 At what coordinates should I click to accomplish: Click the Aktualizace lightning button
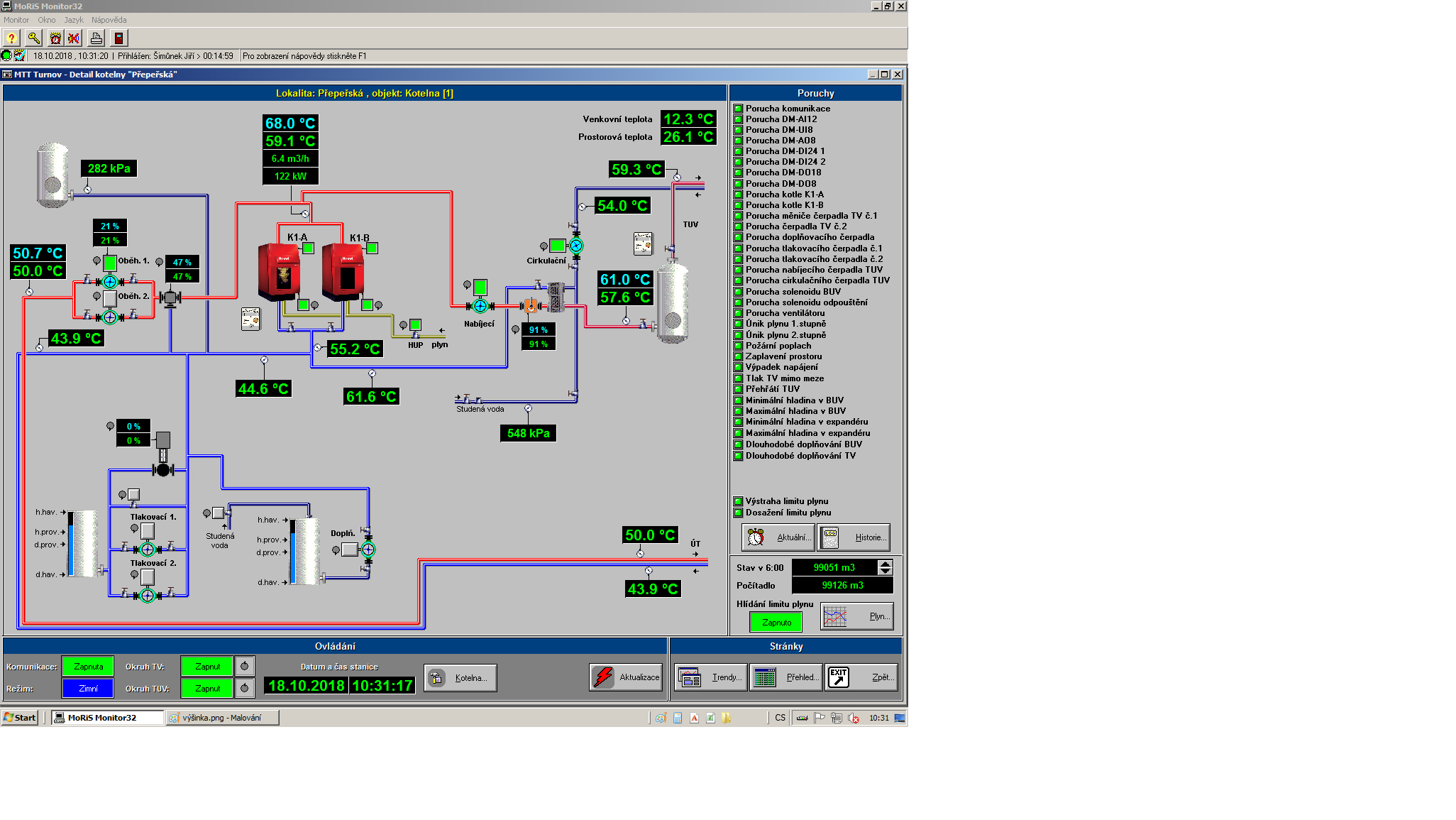click(626, 677)
